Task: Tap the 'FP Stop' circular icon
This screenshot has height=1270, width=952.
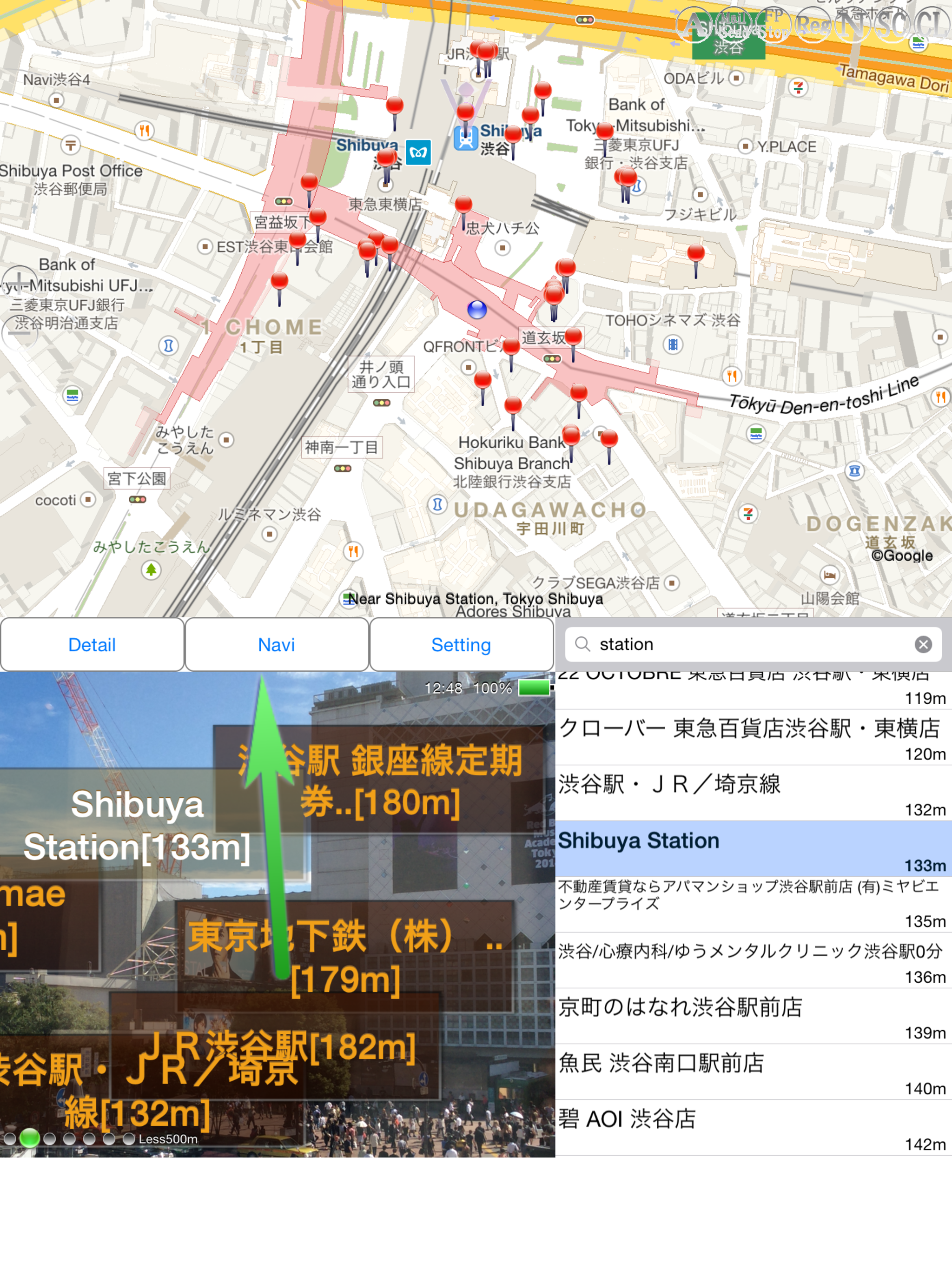Action: [773, 25]
